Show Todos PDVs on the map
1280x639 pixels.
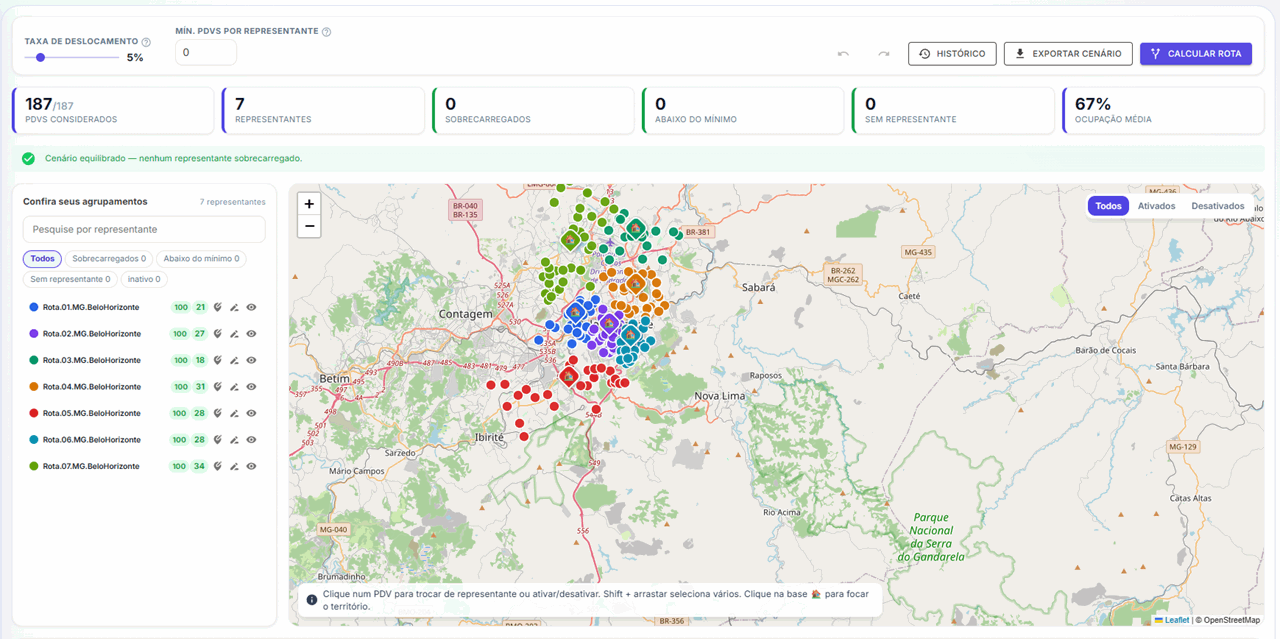tap(1108, 206)
